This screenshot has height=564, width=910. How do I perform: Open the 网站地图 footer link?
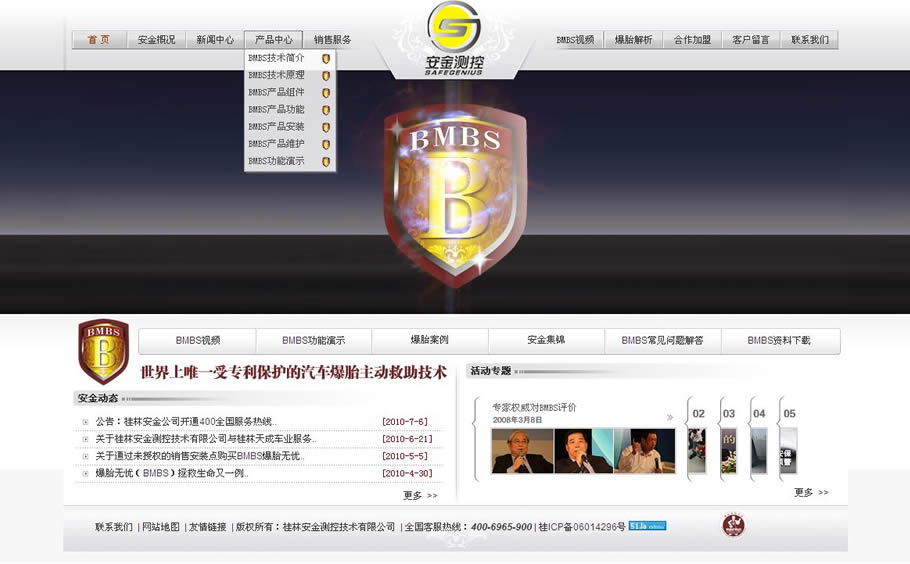[160, 527]
